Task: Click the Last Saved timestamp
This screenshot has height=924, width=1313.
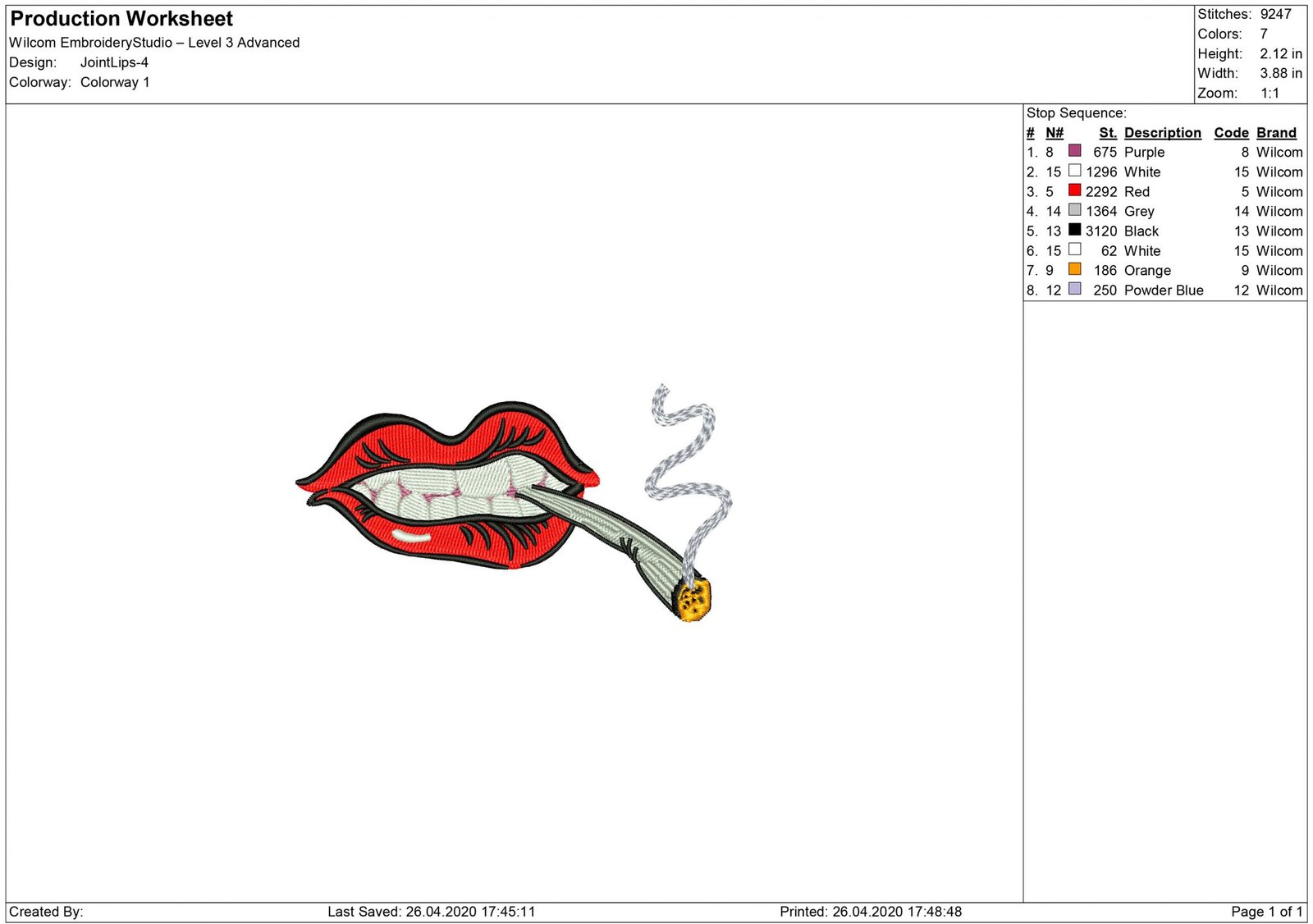Action: [x=430, y=911]
